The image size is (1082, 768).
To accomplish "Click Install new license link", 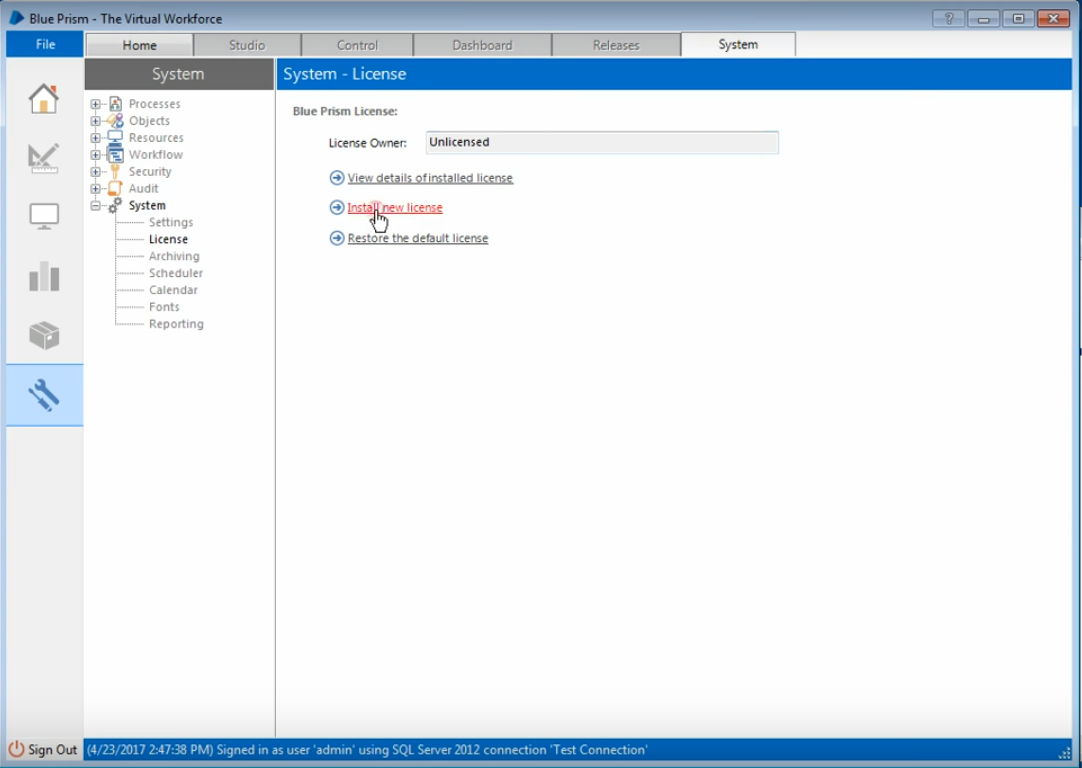I will point(395,208).
